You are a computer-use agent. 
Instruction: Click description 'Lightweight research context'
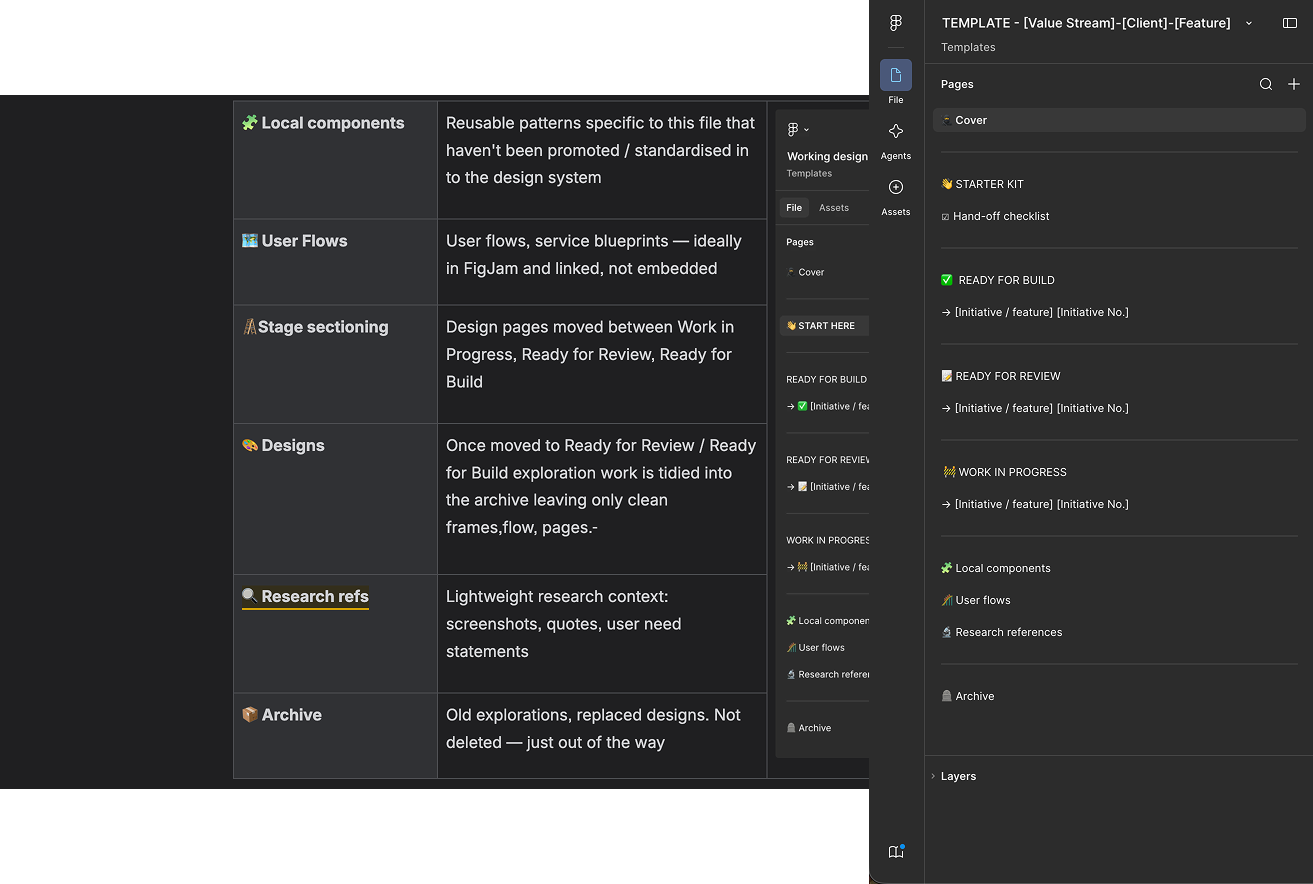563,624
